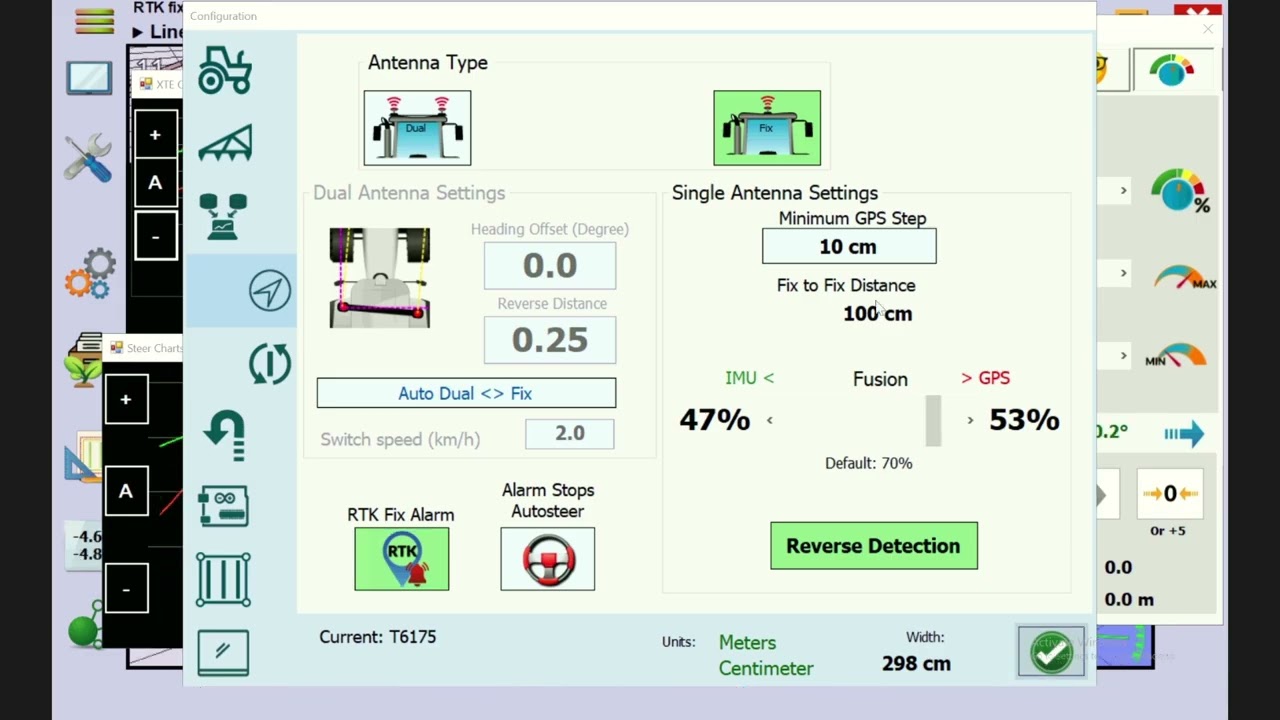
Task: Decrease fusion toward IMU with left arrow
Action: point(769,421)
